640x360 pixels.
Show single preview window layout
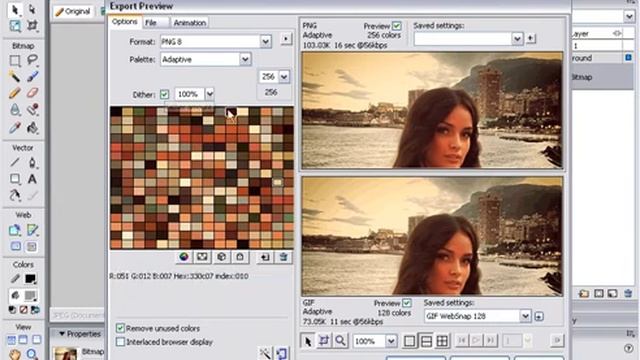409,341
